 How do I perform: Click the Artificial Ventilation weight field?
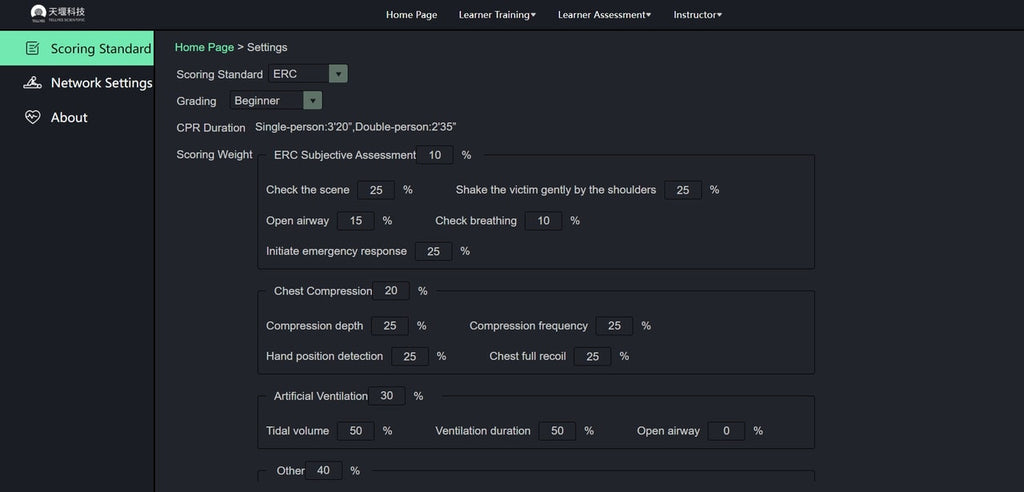pyautogui.click(x=387, y=396)
